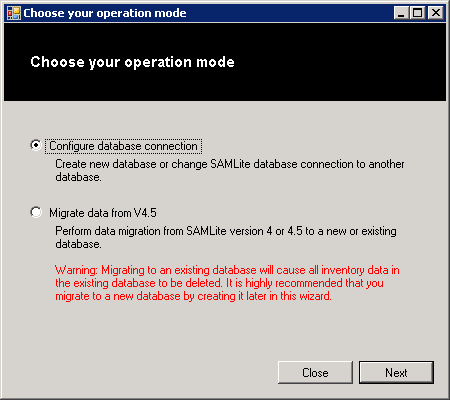The image size is (450, 400).
Task: Click the word 'database.' under Migrate option description
Action: (x=78, y=244)
